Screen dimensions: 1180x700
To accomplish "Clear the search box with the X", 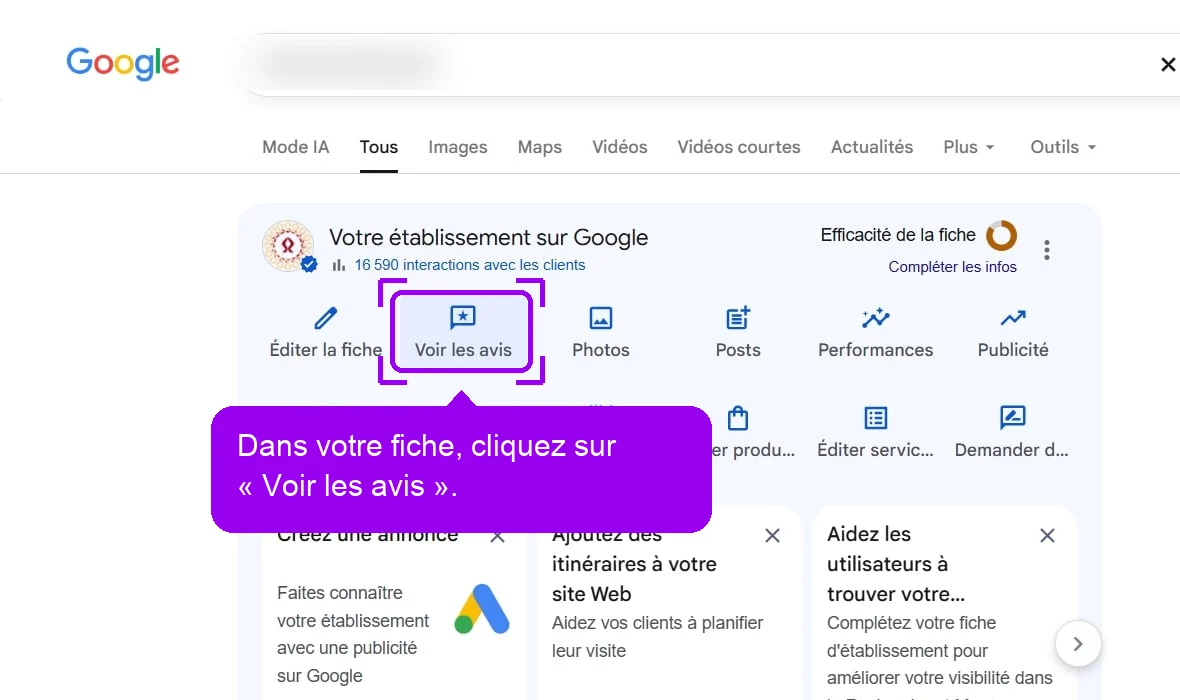I will tap(1167, 65).
